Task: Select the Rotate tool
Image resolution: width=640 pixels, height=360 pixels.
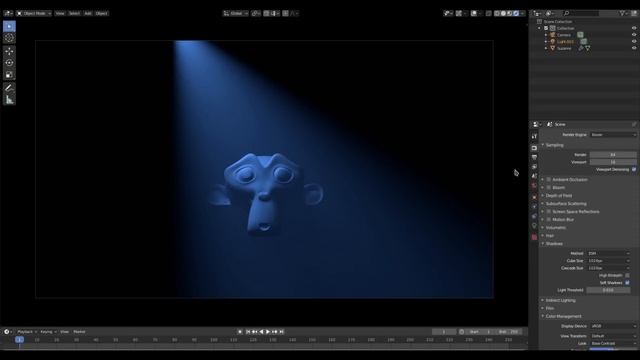Action: point(9,63)
